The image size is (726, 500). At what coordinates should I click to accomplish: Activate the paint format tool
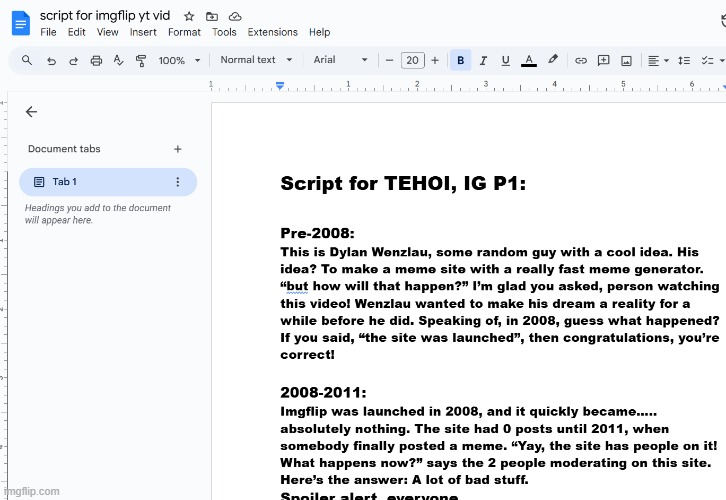(x=141, y=61)
